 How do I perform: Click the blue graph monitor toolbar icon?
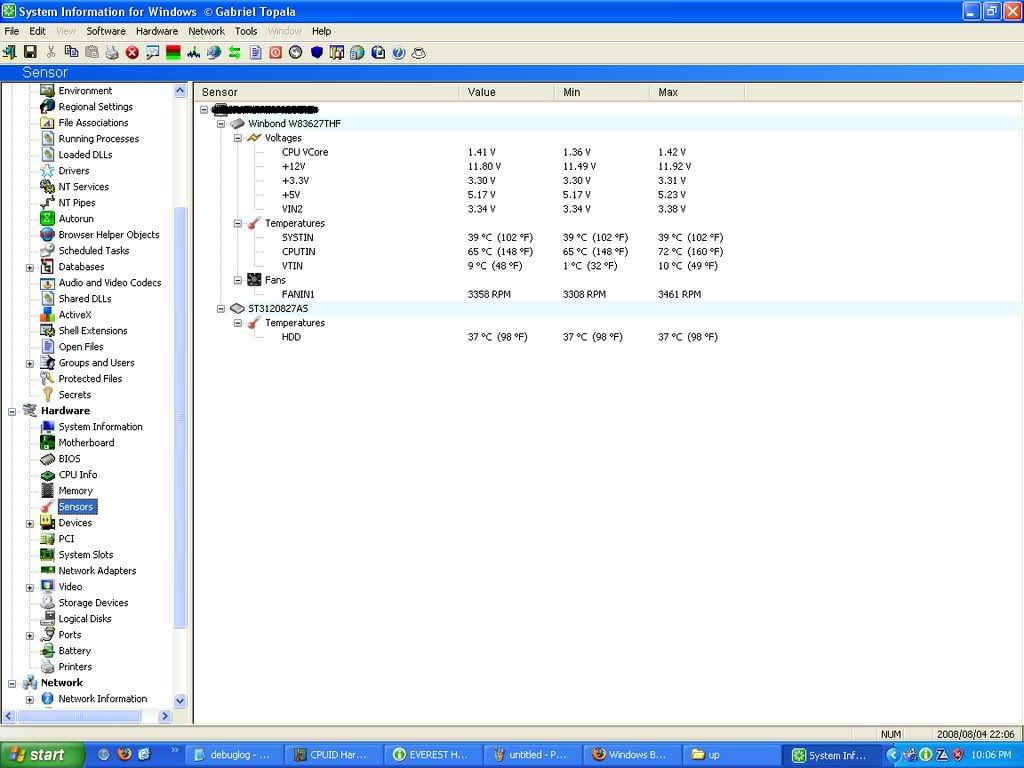coord(193,52)
